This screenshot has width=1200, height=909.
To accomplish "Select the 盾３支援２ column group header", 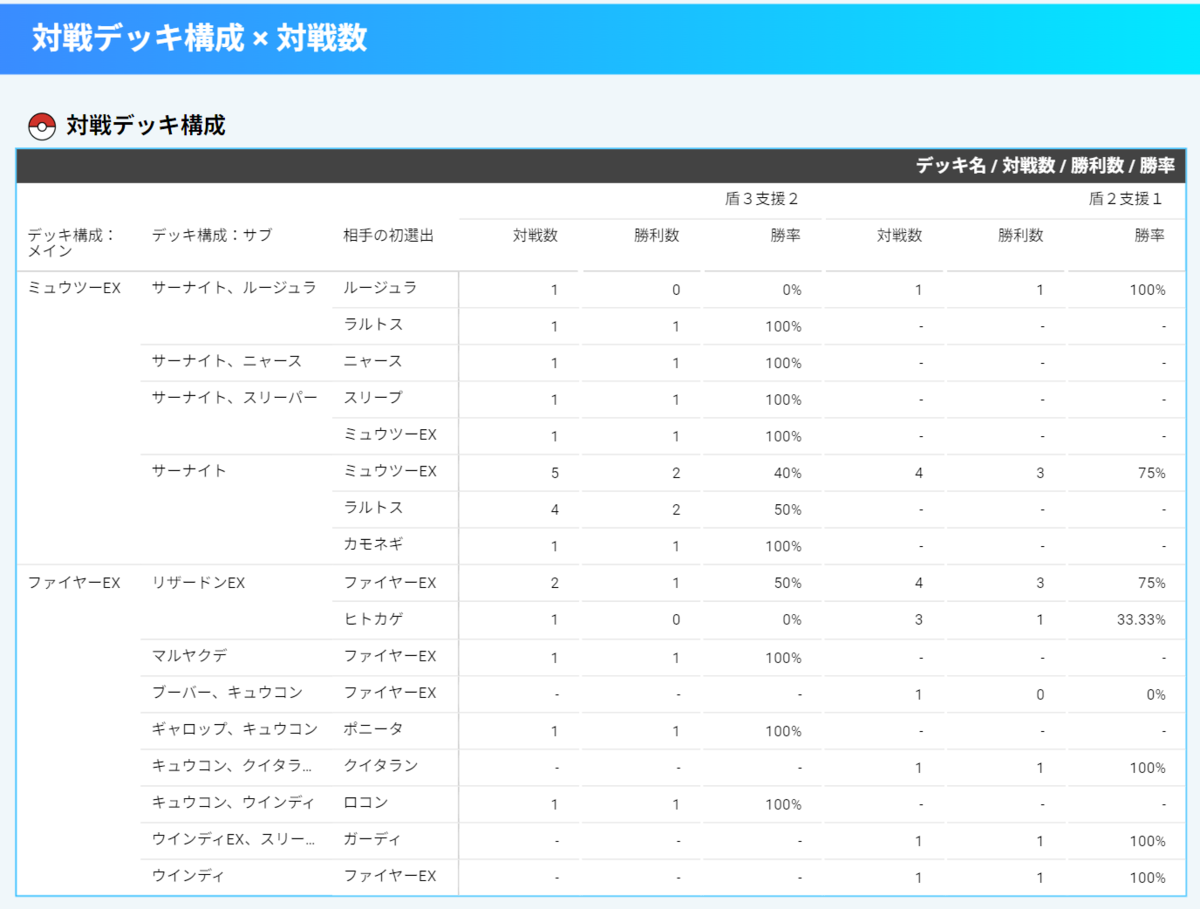I will pyautogui.click(x=762, y=199).
